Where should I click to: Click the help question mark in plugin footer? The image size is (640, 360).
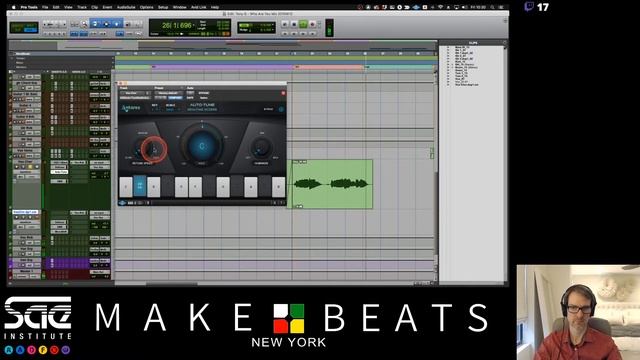click(282, 203)
